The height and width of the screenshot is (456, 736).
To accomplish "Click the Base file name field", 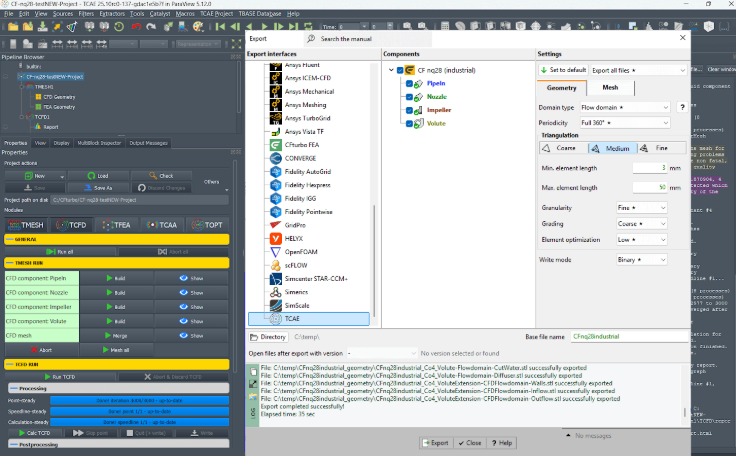I will tap(629, 337).
